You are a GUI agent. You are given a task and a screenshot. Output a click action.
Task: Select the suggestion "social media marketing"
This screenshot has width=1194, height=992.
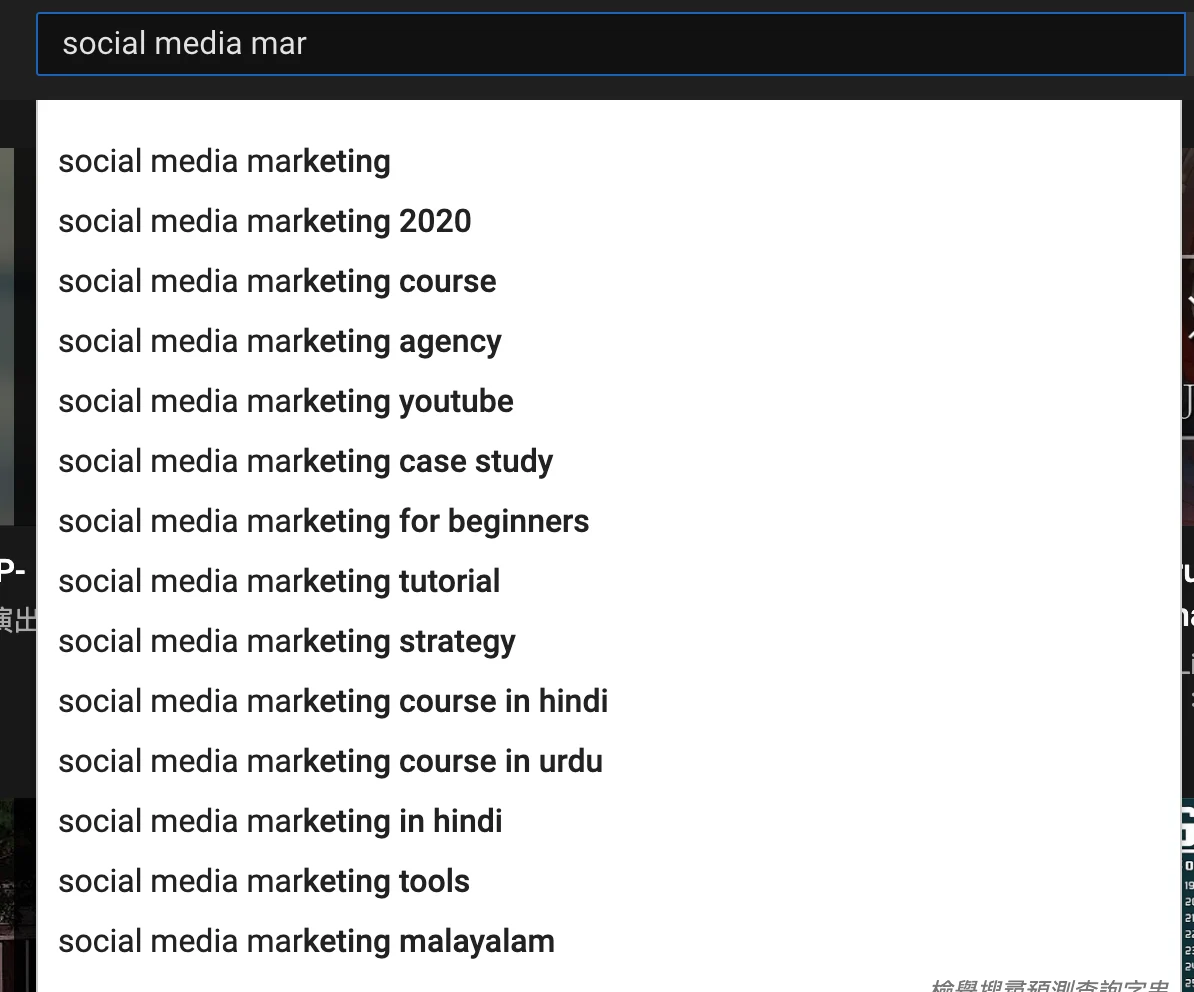[x=224, y=161]
